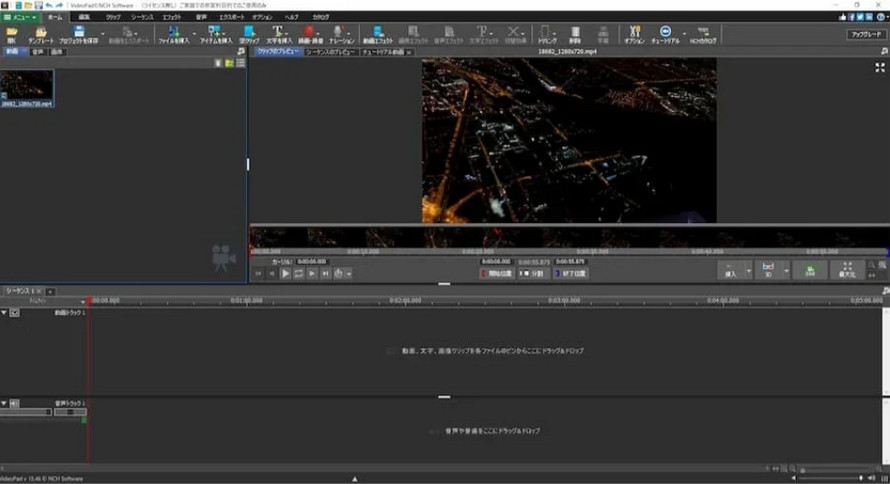Switch to the シーケンスのプレビュー tab
The width and height of the screenshot is (890, 484).
click(331, 50)
